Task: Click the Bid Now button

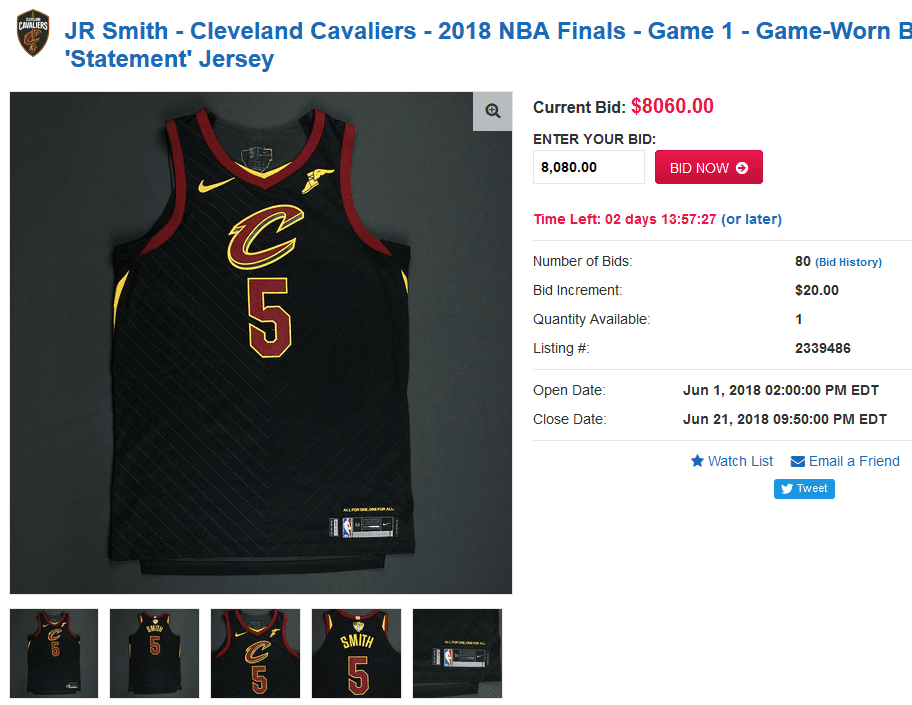Action: coord(708,168)
